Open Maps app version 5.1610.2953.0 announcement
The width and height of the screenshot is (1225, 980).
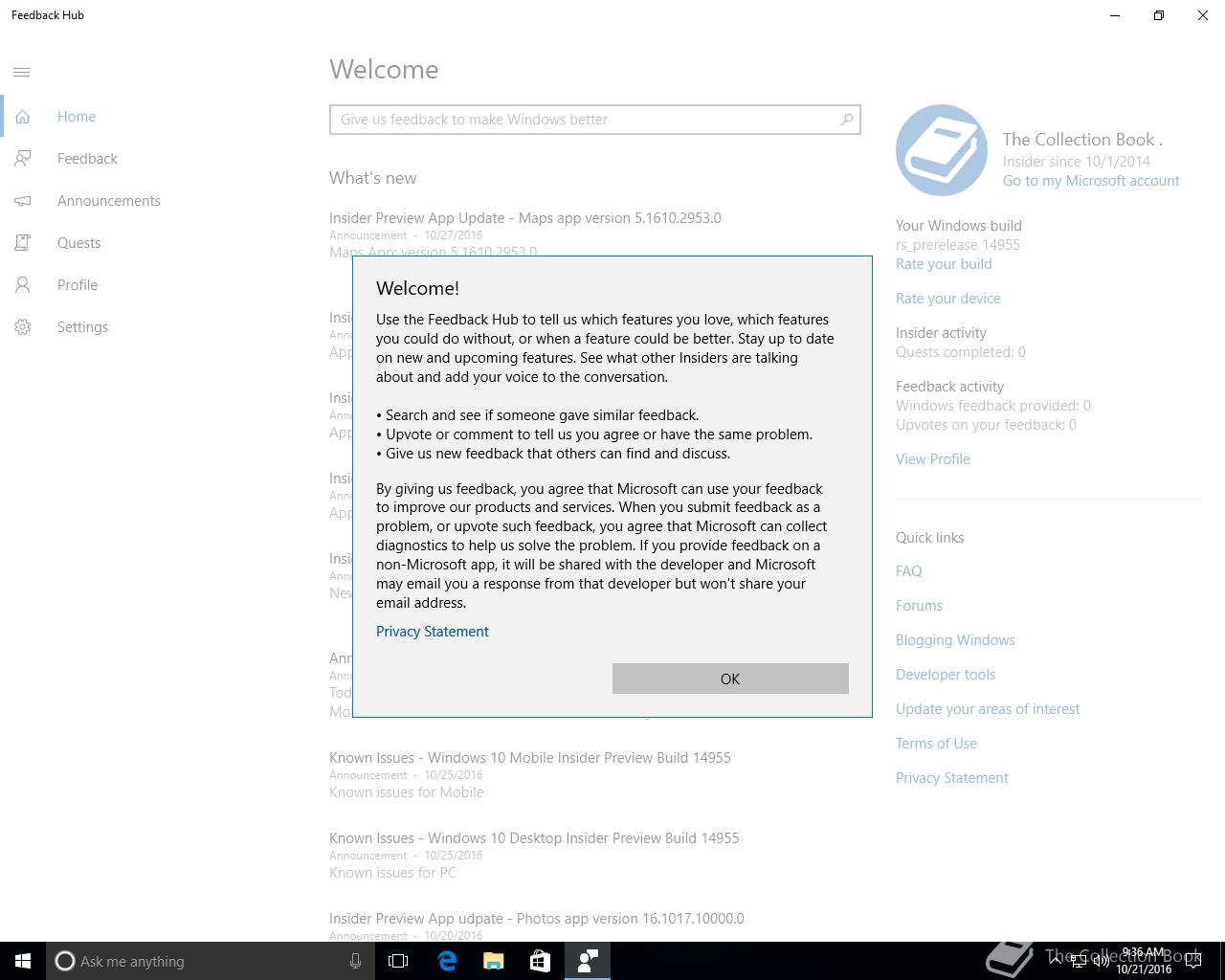click(525, 218)
